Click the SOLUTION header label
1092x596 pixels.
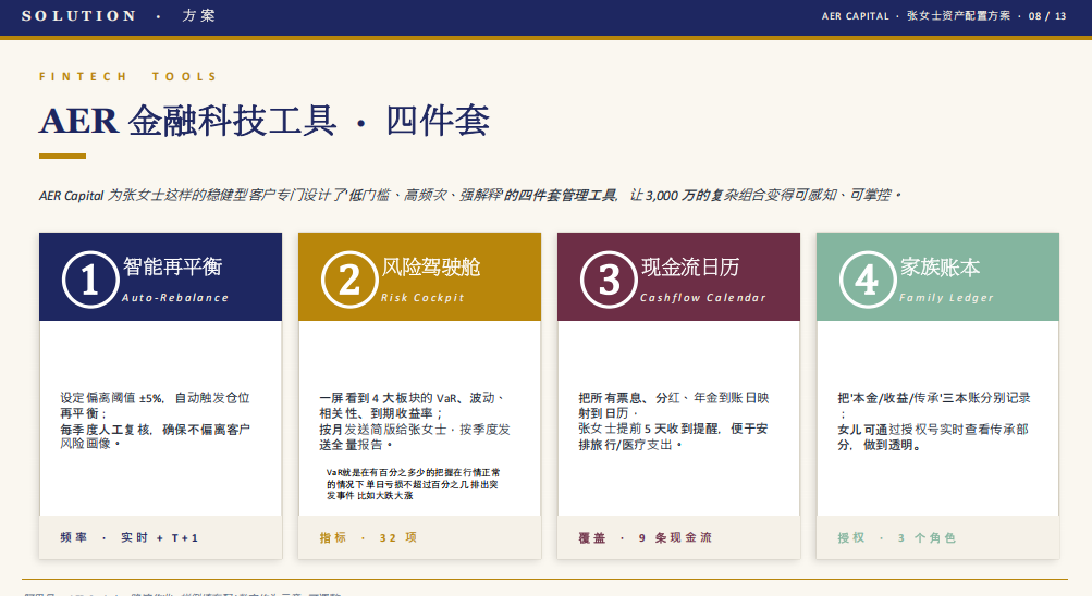[x=79, y=16]
